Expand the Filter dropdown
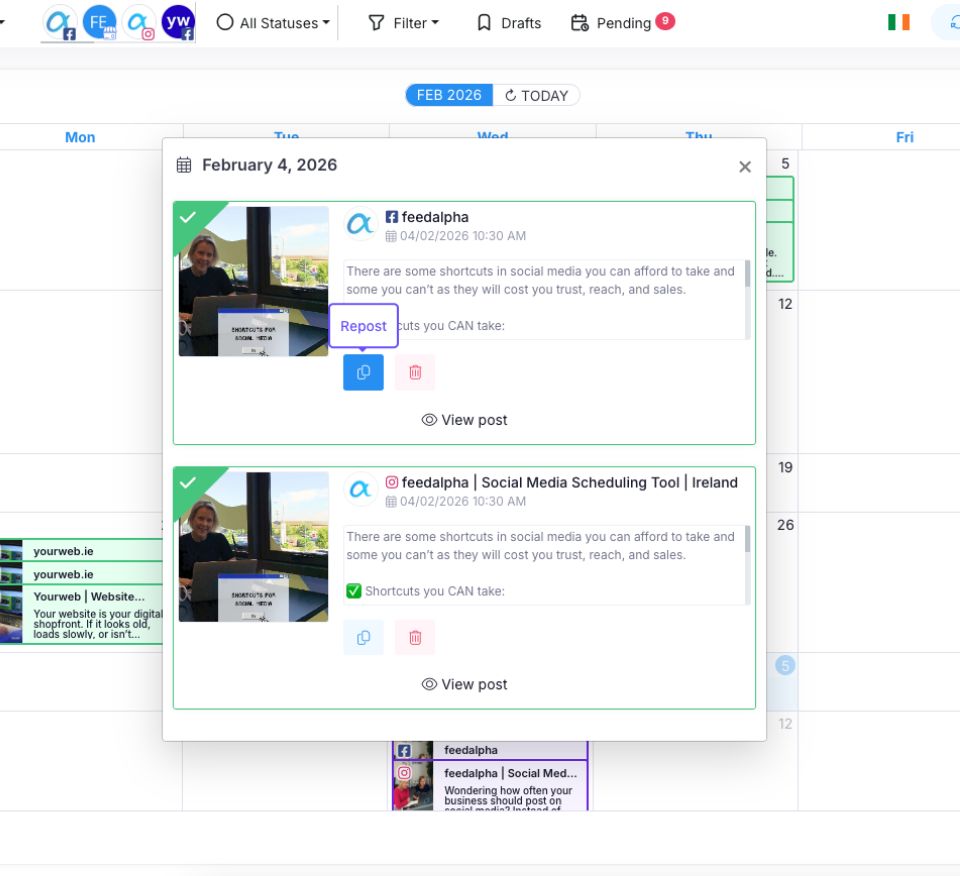Viewport: 960px width, 876px height. [403, 23]
